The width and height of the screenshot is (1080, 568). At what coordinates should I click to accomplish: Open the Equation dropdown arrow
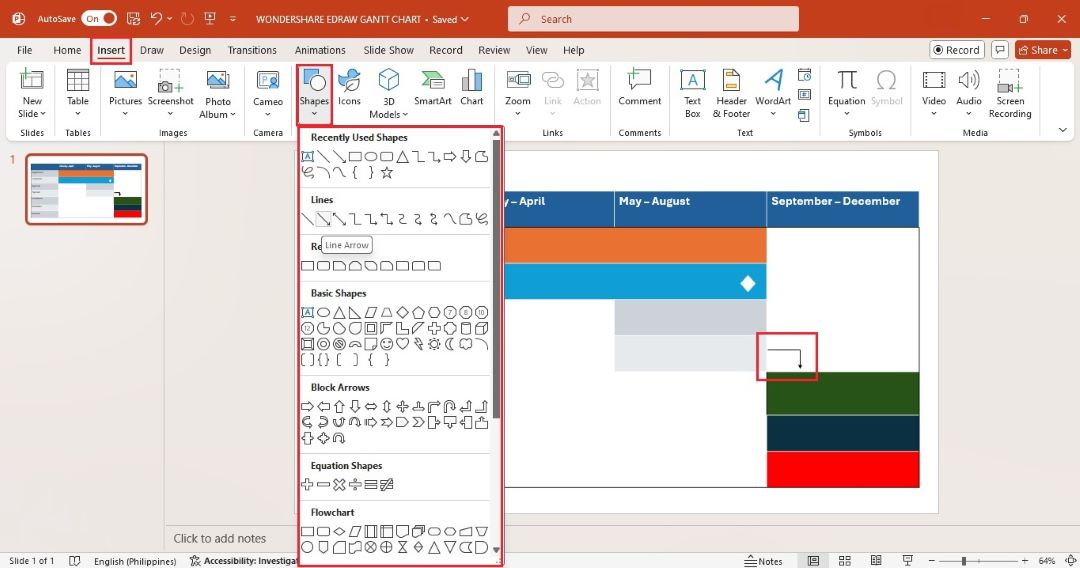(847, 114)
